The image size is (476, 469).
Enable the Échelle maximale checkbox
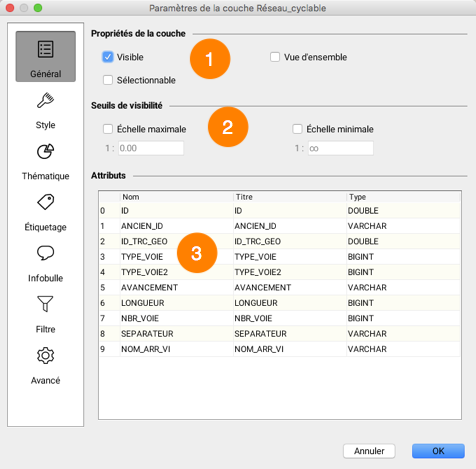(108, 129)
